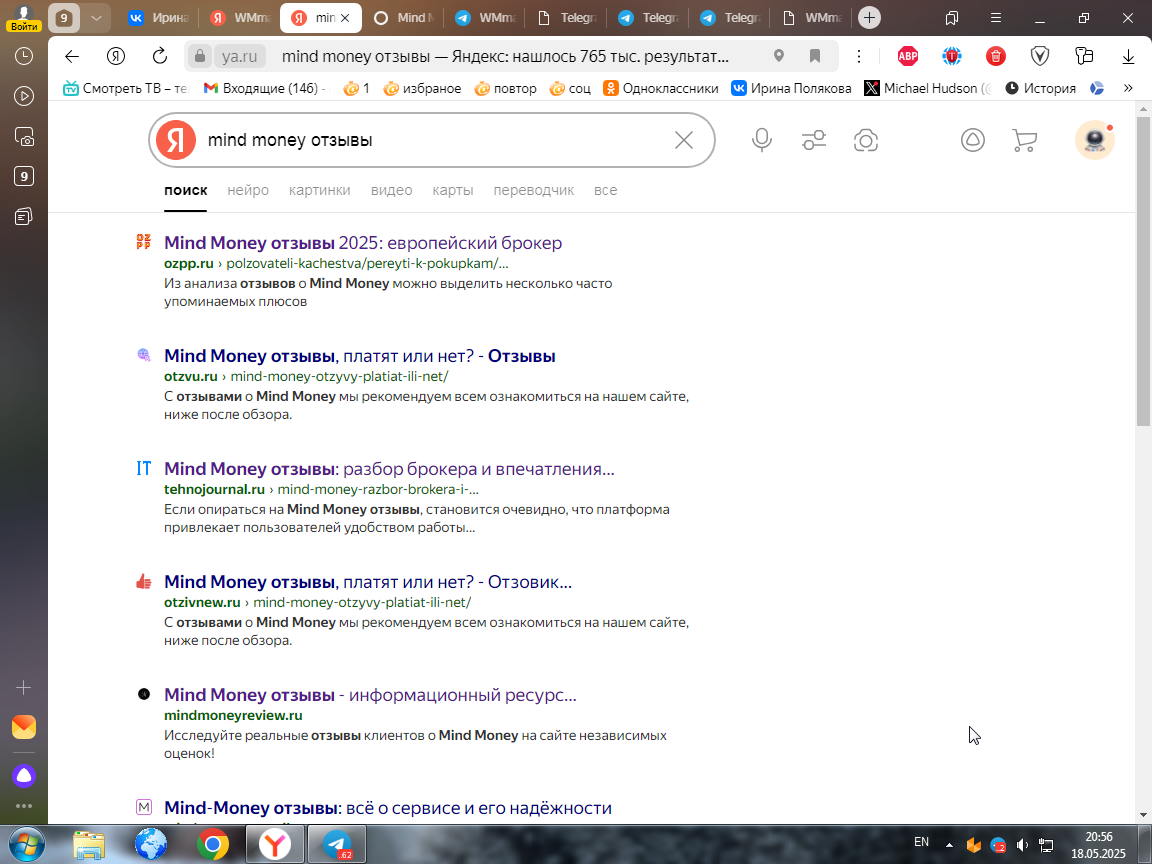
Task: Launch Alice assistant purple icon in sidebar
Action: tap(24, 775)
